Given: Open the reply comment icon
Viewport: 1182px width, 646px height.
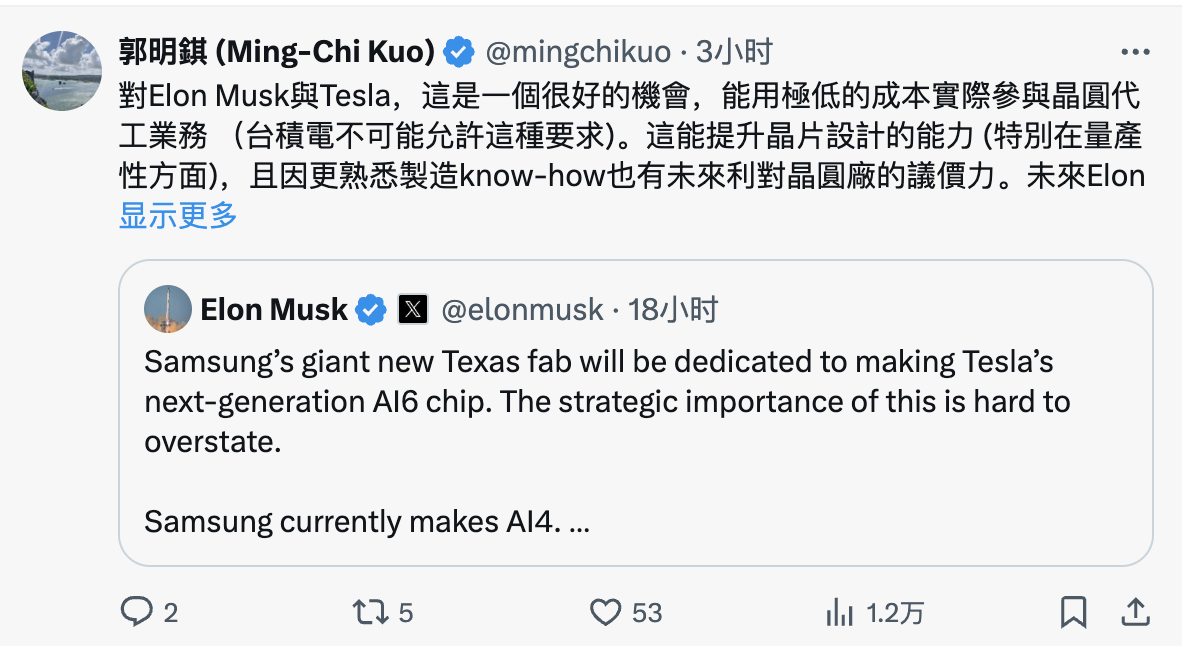Looking at the screenshot, I should pos(136,611).
